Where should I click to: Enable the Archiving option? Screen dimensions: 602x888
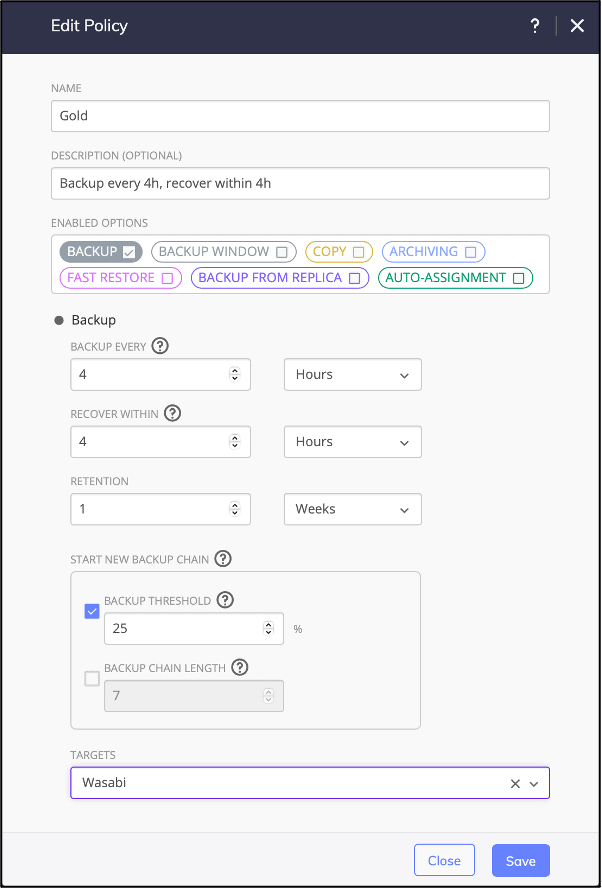pos(433,252)
